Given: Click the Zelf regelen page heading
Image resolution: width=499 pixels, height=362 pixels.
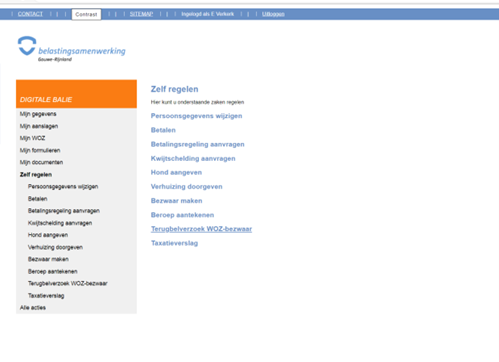Looking at the screenshot, I should pyautogui.click(x=174, y=89).
